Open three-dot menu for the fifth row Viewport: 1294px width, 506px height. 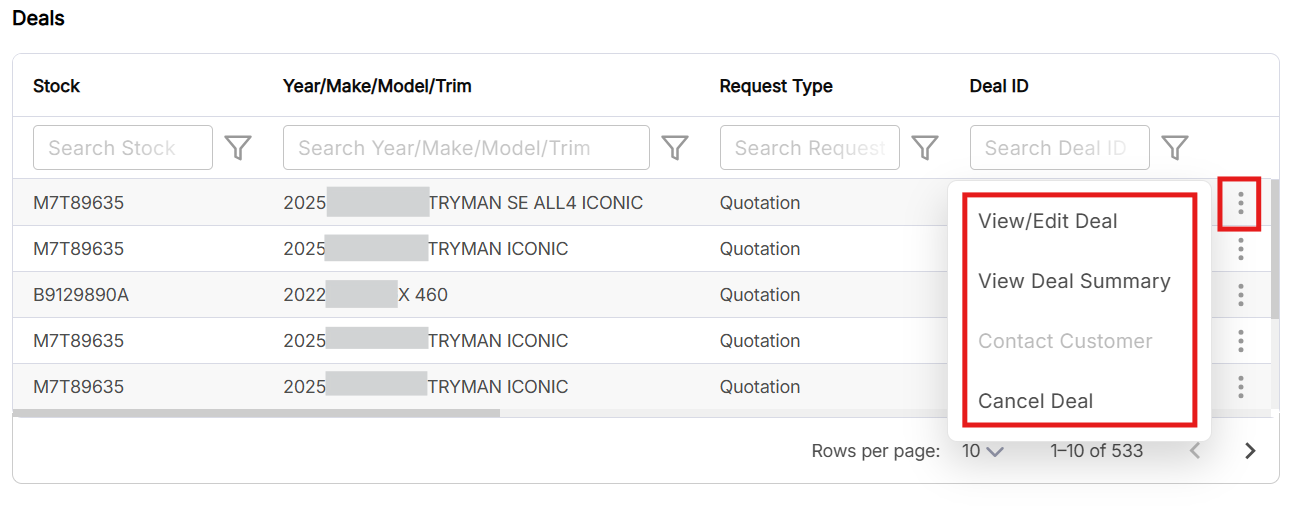(1240, 387)
